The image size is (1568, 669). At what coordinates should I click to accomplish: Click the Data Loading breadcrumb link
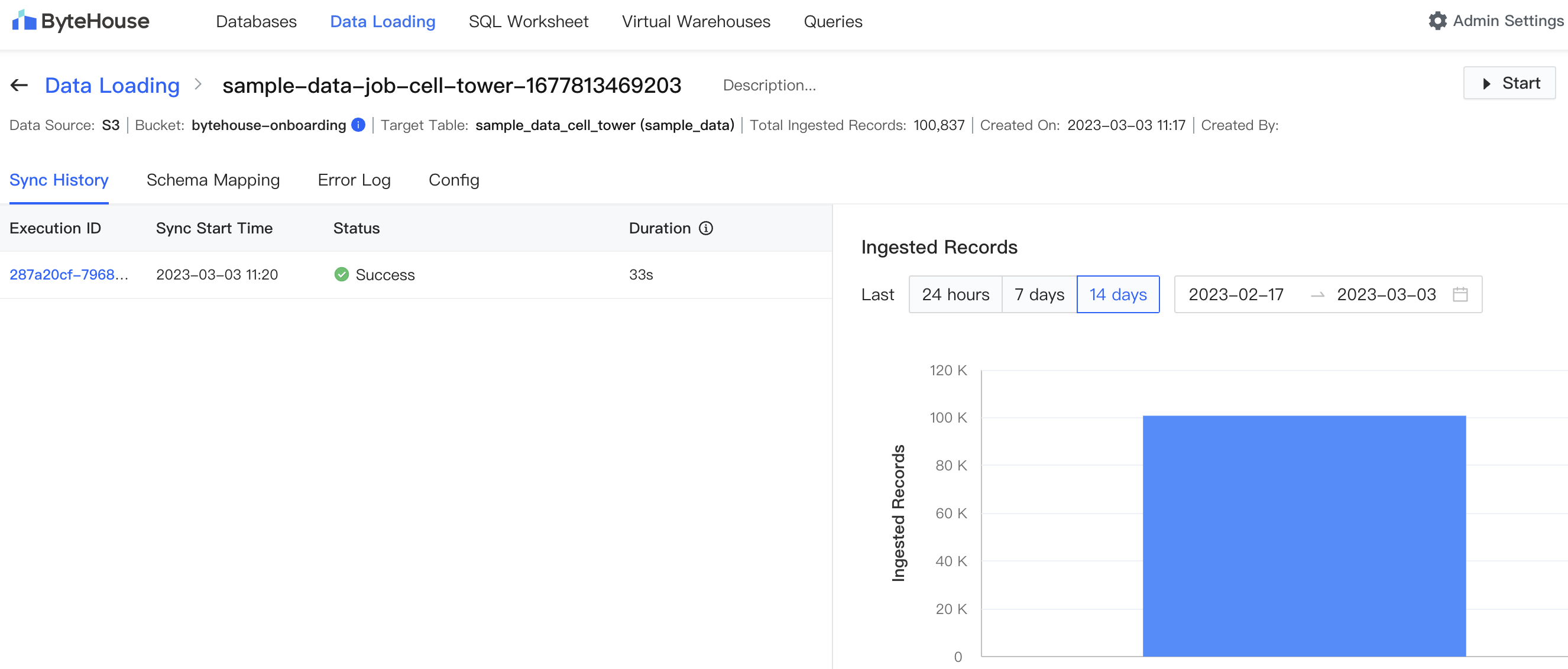click(x=112, y=85)
